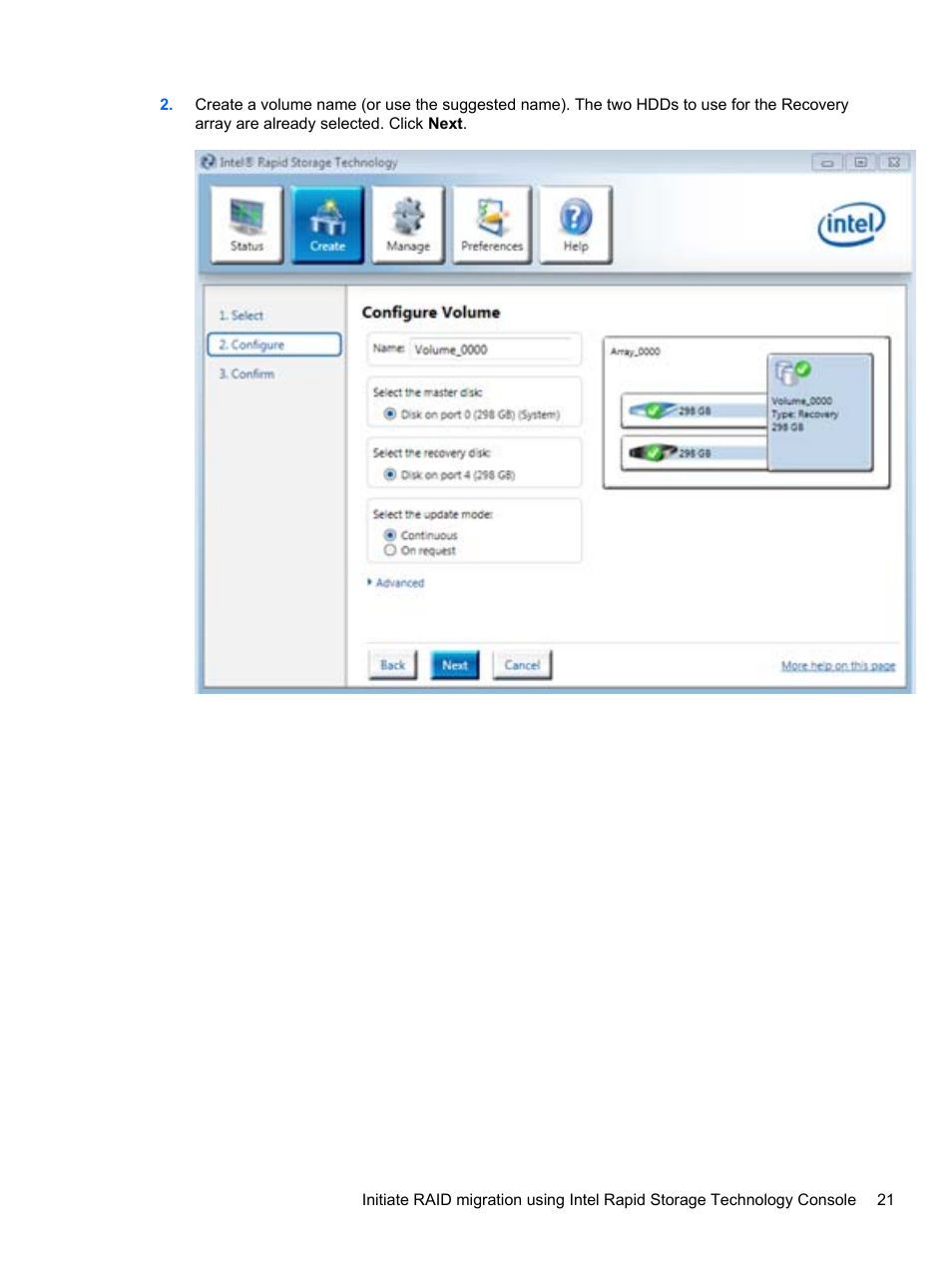Screen dimensions: 952x1268
Task: Select the Volume_0000 recovery volume icon
Action: pos(820,411)
